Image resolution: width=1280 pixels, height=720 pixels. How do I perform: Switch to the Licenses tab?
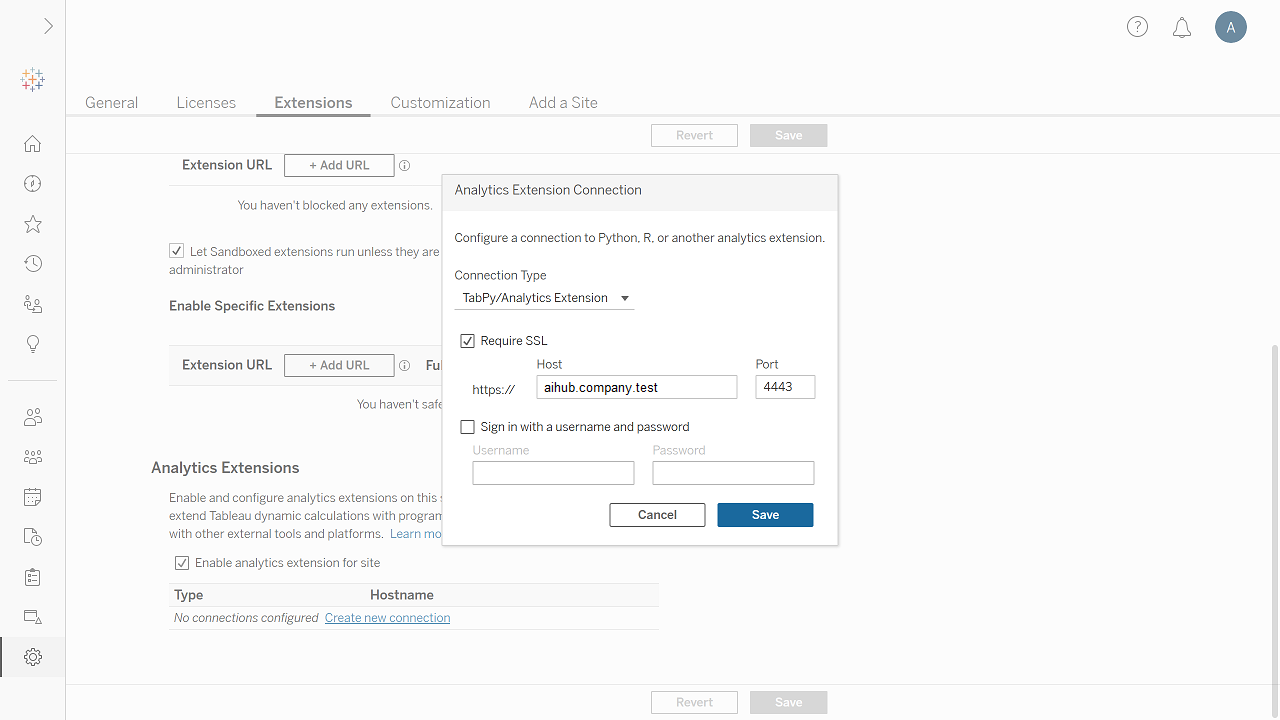[206, 103]
